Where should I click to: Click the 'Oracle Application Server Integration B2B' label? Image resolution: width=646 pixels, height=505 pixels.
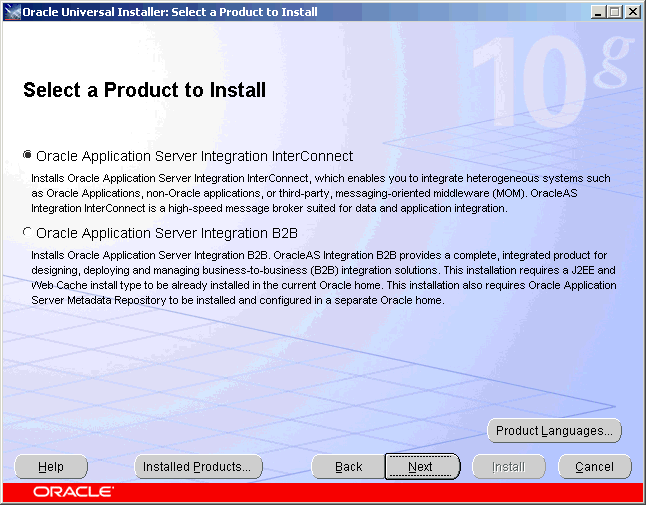click(167, 233)
